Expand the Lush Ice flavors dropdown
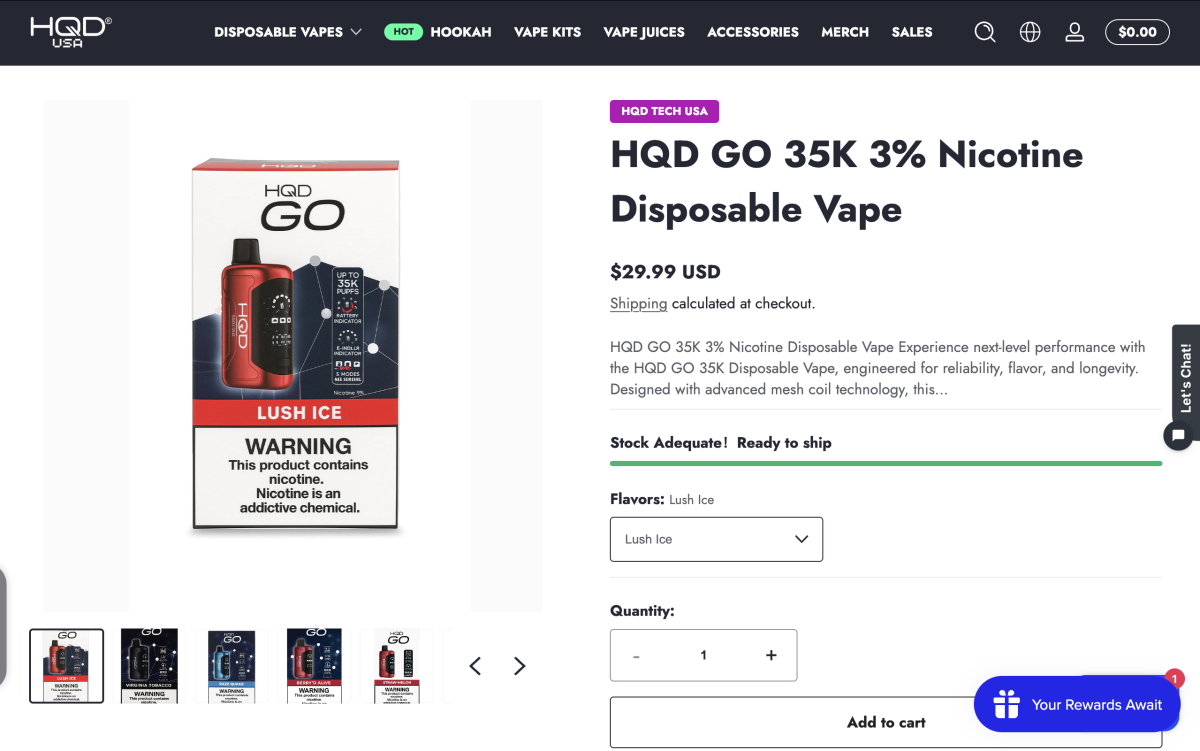This screenshot has height=751, width=1200. pyautogui.click(x=716, y=539)
